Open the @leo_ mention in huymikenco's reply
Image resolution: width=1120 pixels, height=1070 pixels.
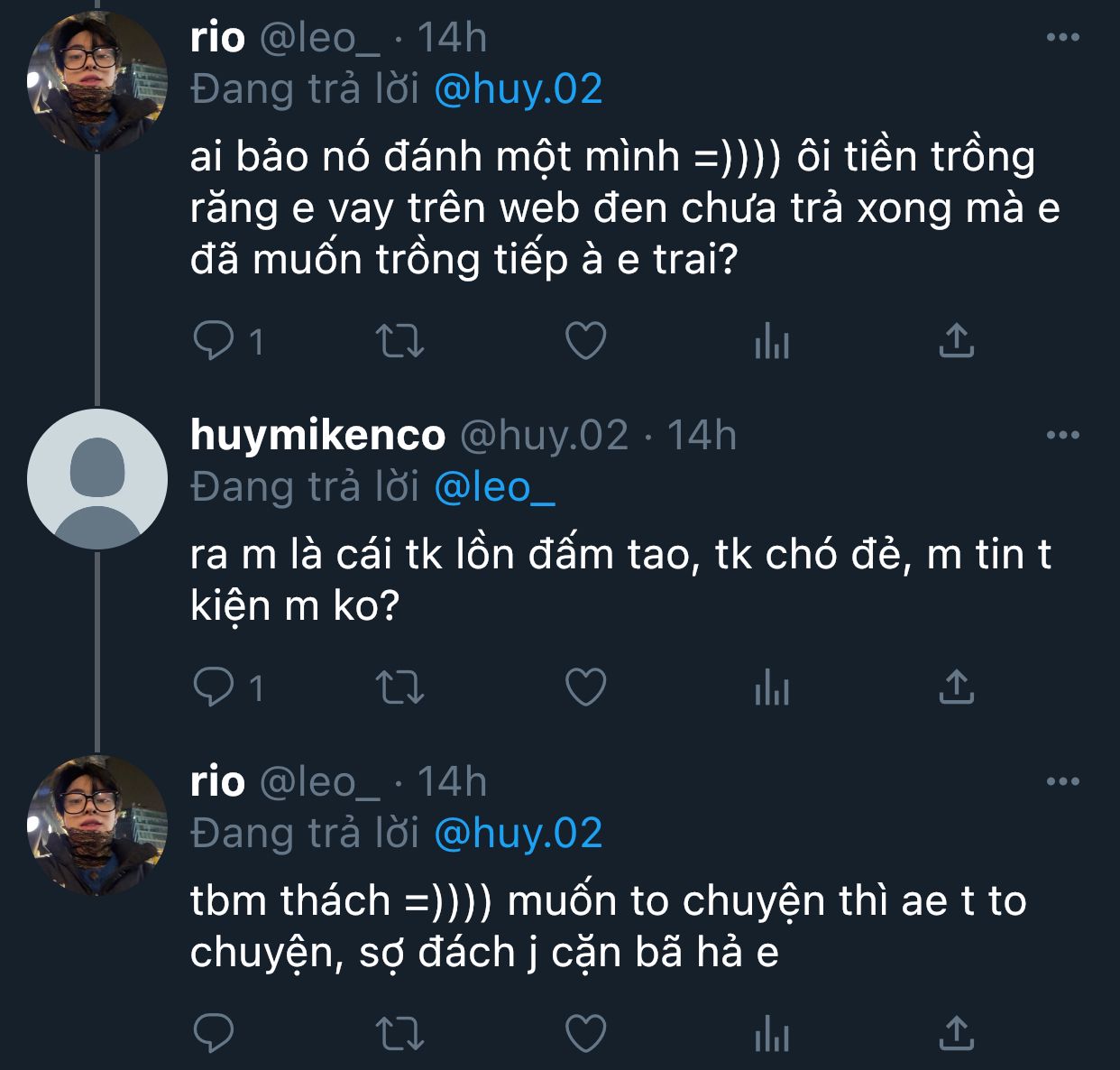494,487
